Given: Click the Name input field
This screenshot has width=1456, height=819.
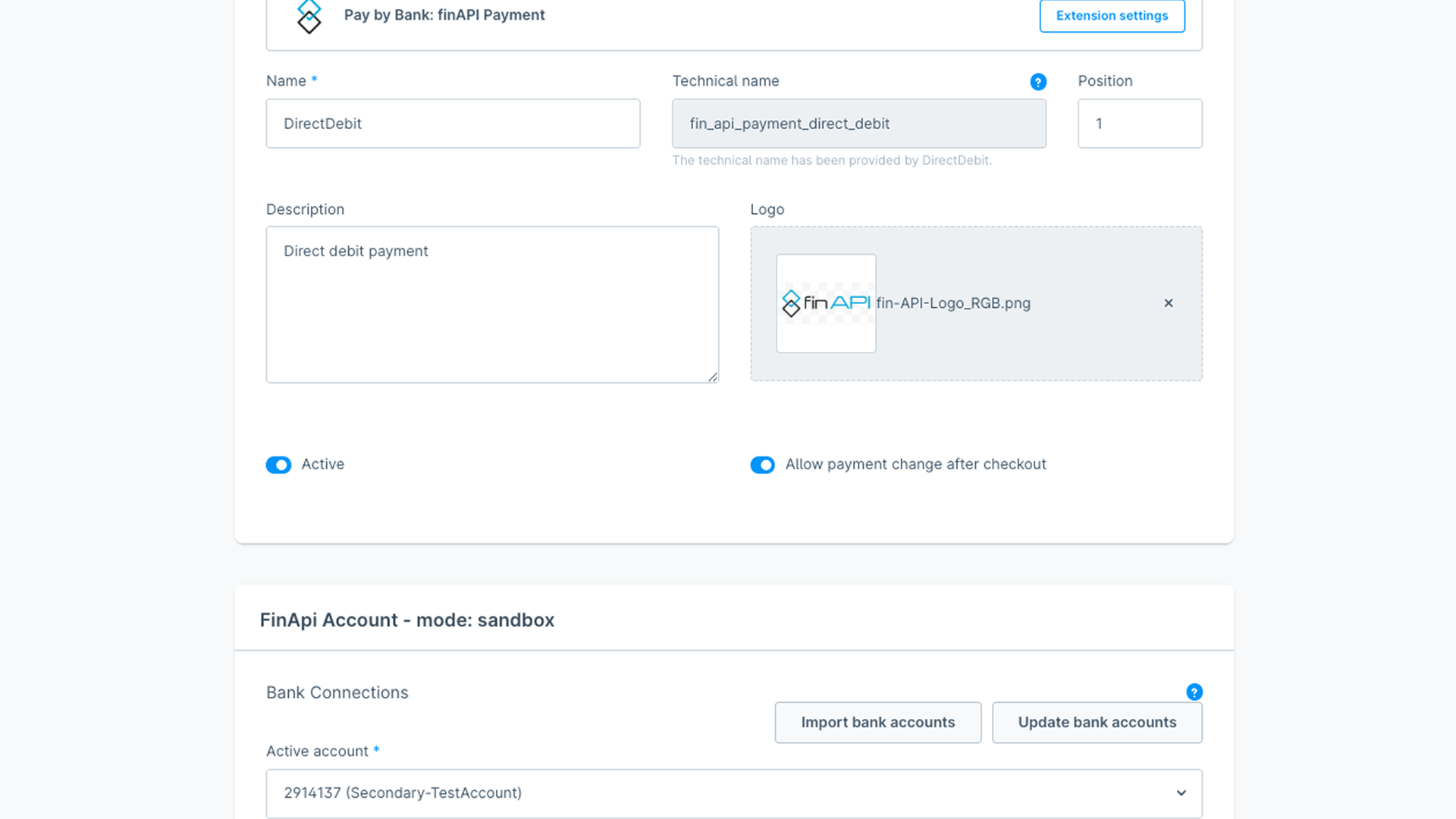Looking at the screenshot, I should point(453,124).
